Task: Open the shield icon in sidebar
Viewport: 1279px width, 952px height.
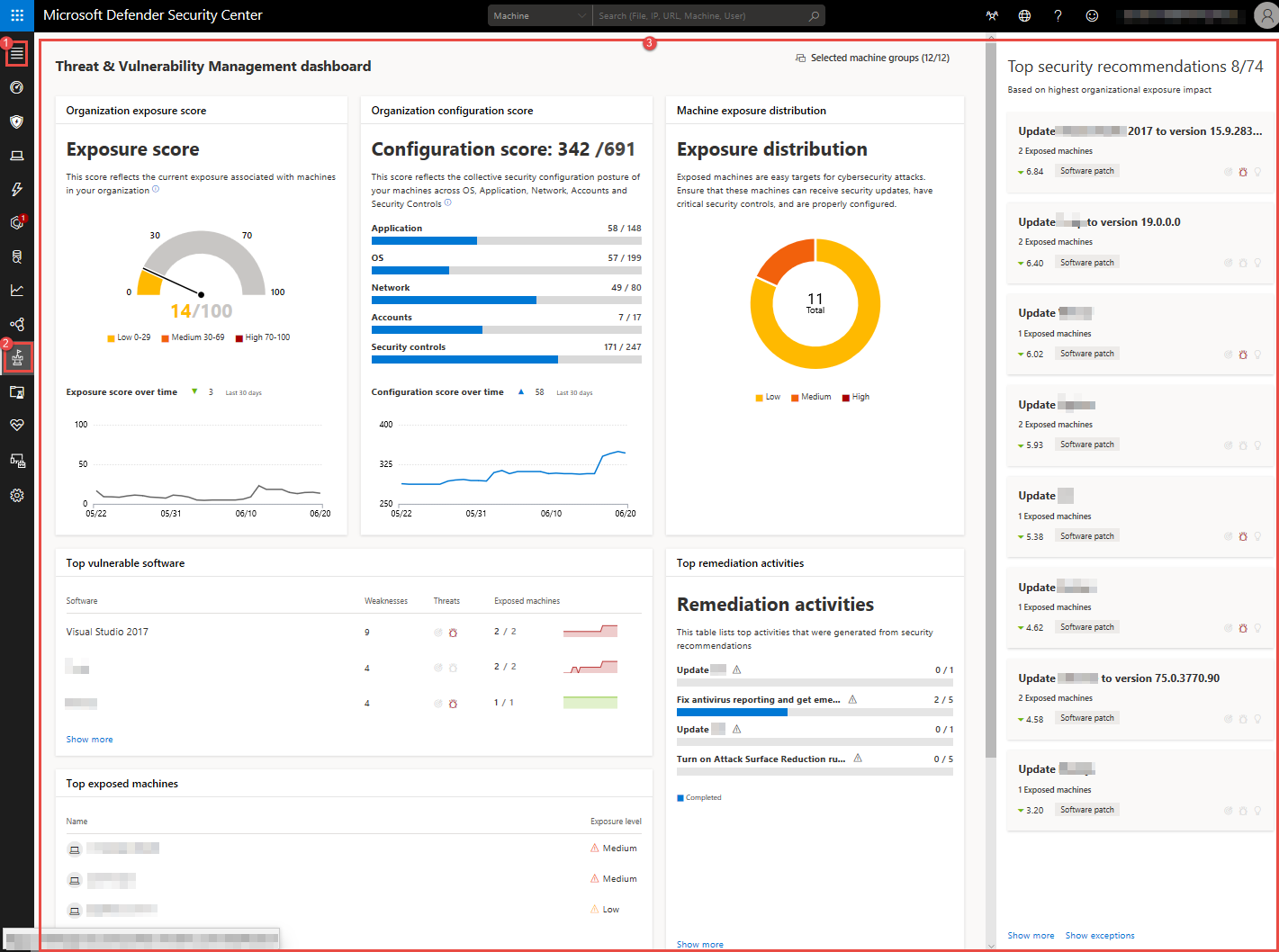Action: (17, 121)
